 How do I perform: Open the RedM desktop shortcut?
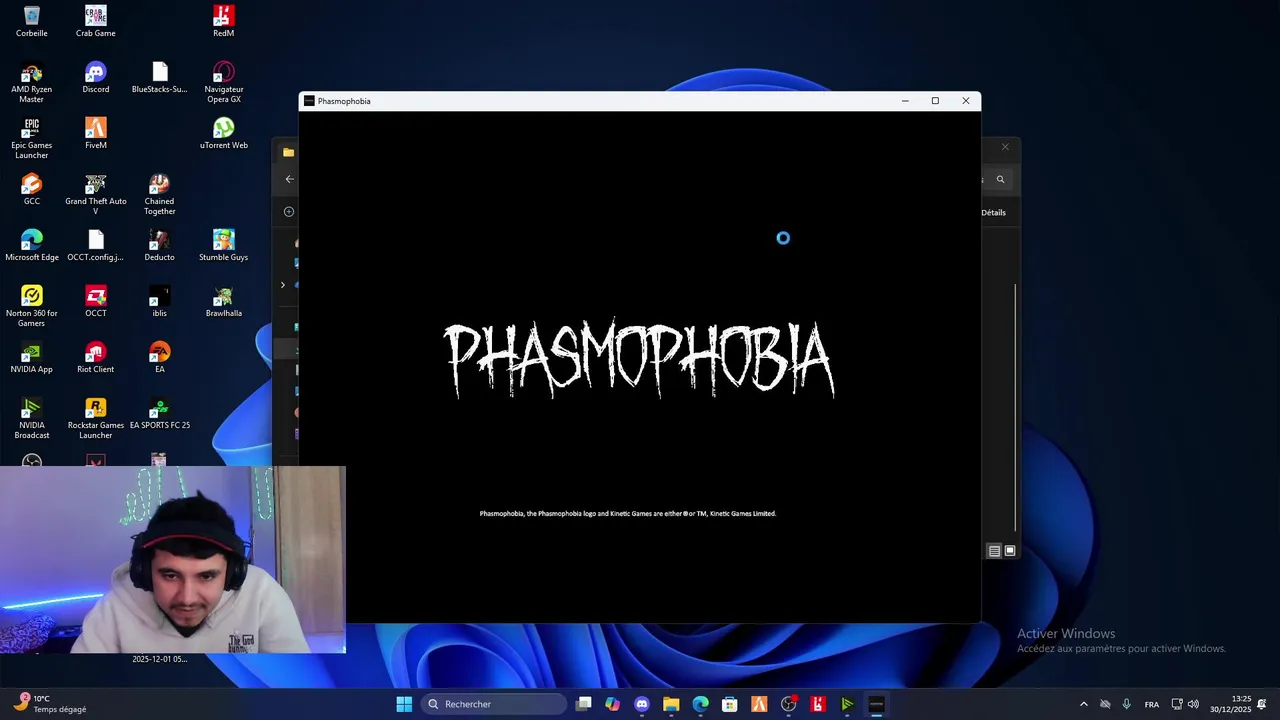223,21
